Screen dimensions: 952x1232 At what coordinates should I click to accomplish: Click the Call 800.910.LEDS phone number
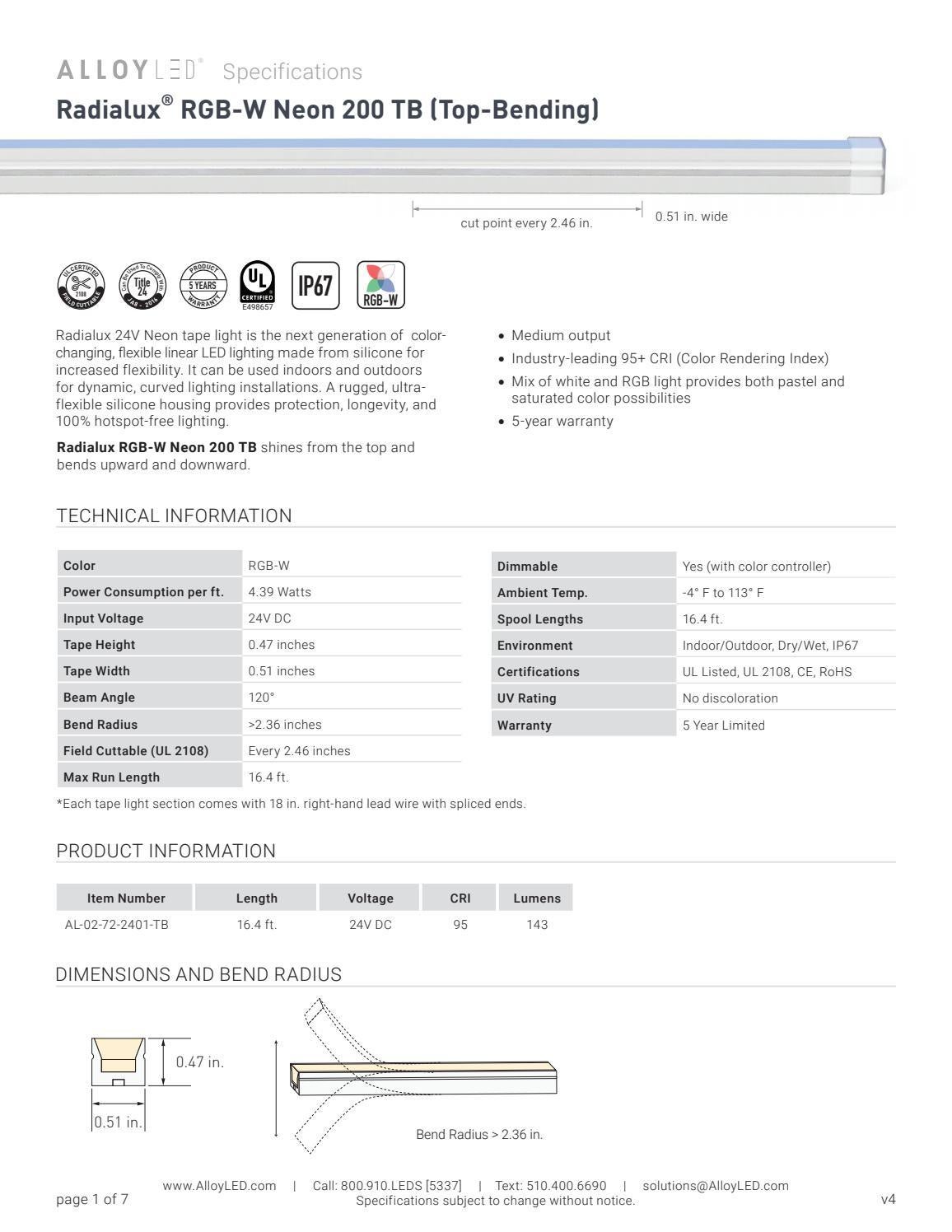(x=387, y=1186)
